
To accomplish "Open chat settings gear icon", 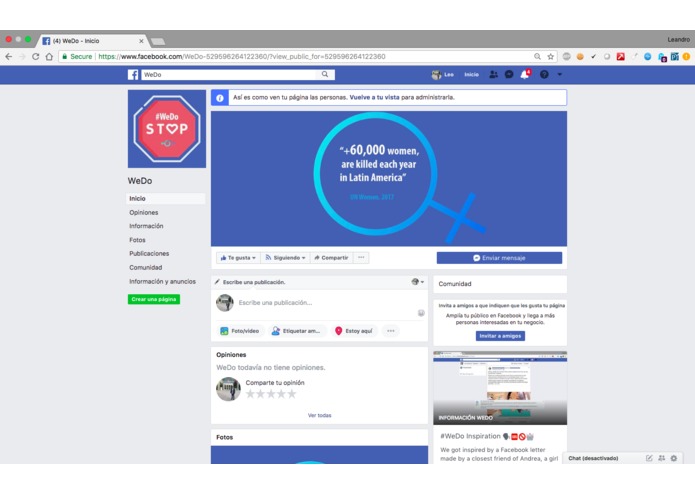I will (674, 459).
